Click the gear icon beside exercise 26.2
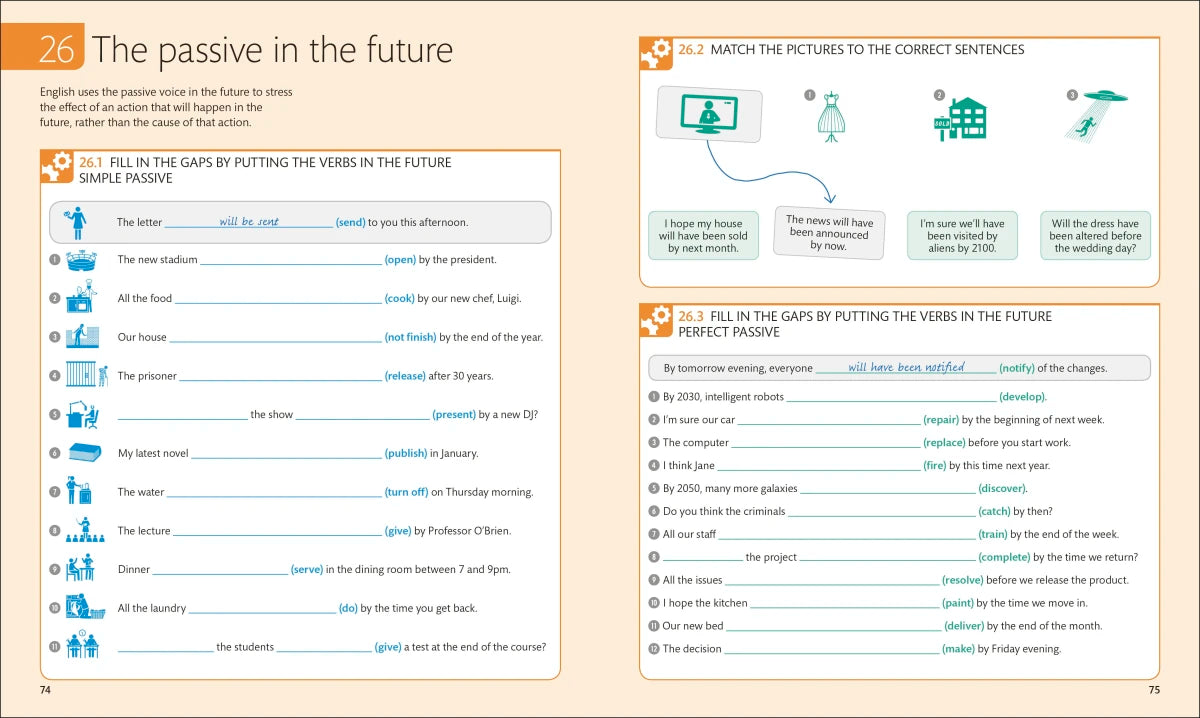 click(x=656, y=54)
